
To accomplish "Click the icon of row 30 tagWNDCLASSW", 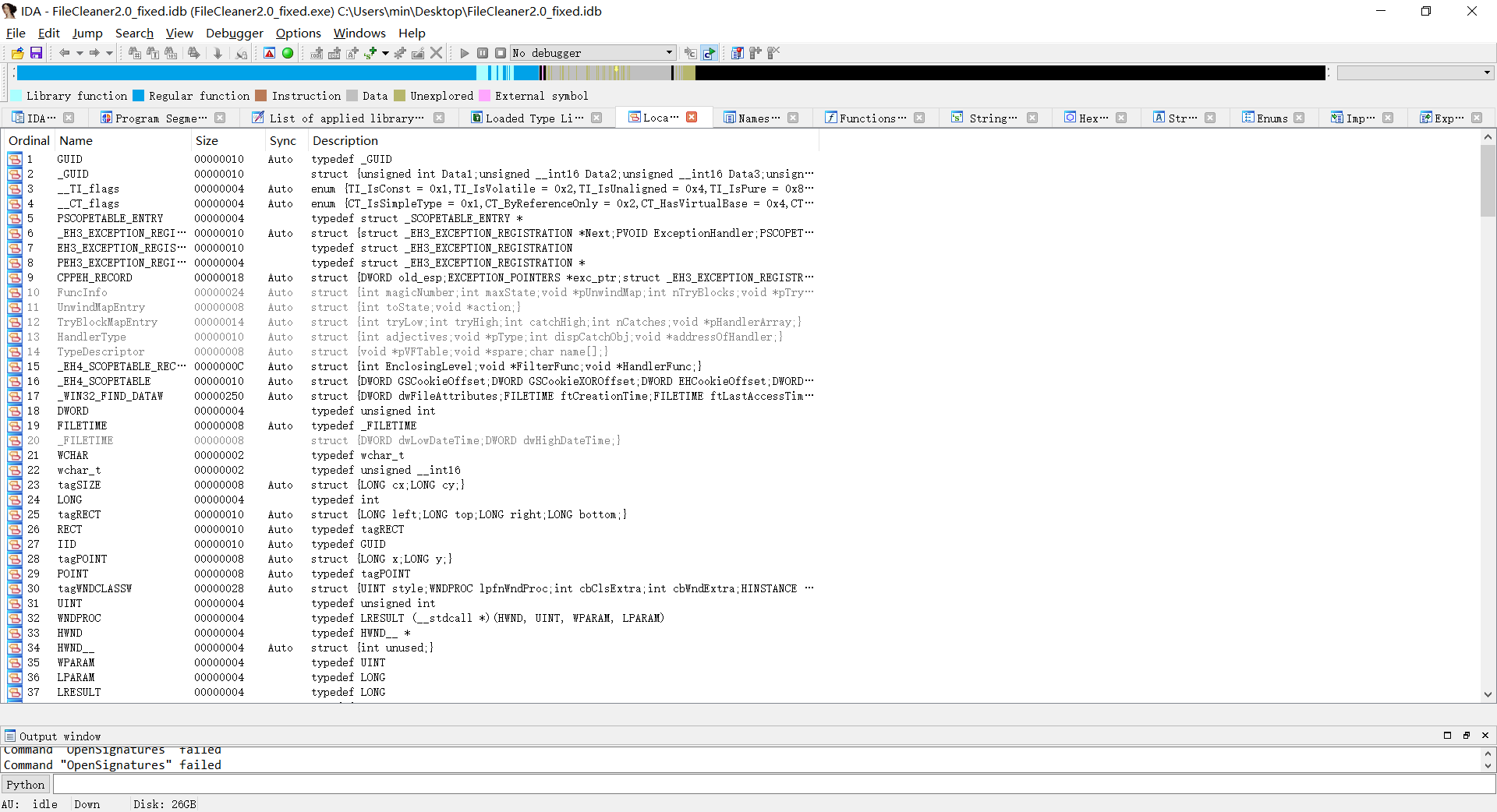I will tap(15, 588).
